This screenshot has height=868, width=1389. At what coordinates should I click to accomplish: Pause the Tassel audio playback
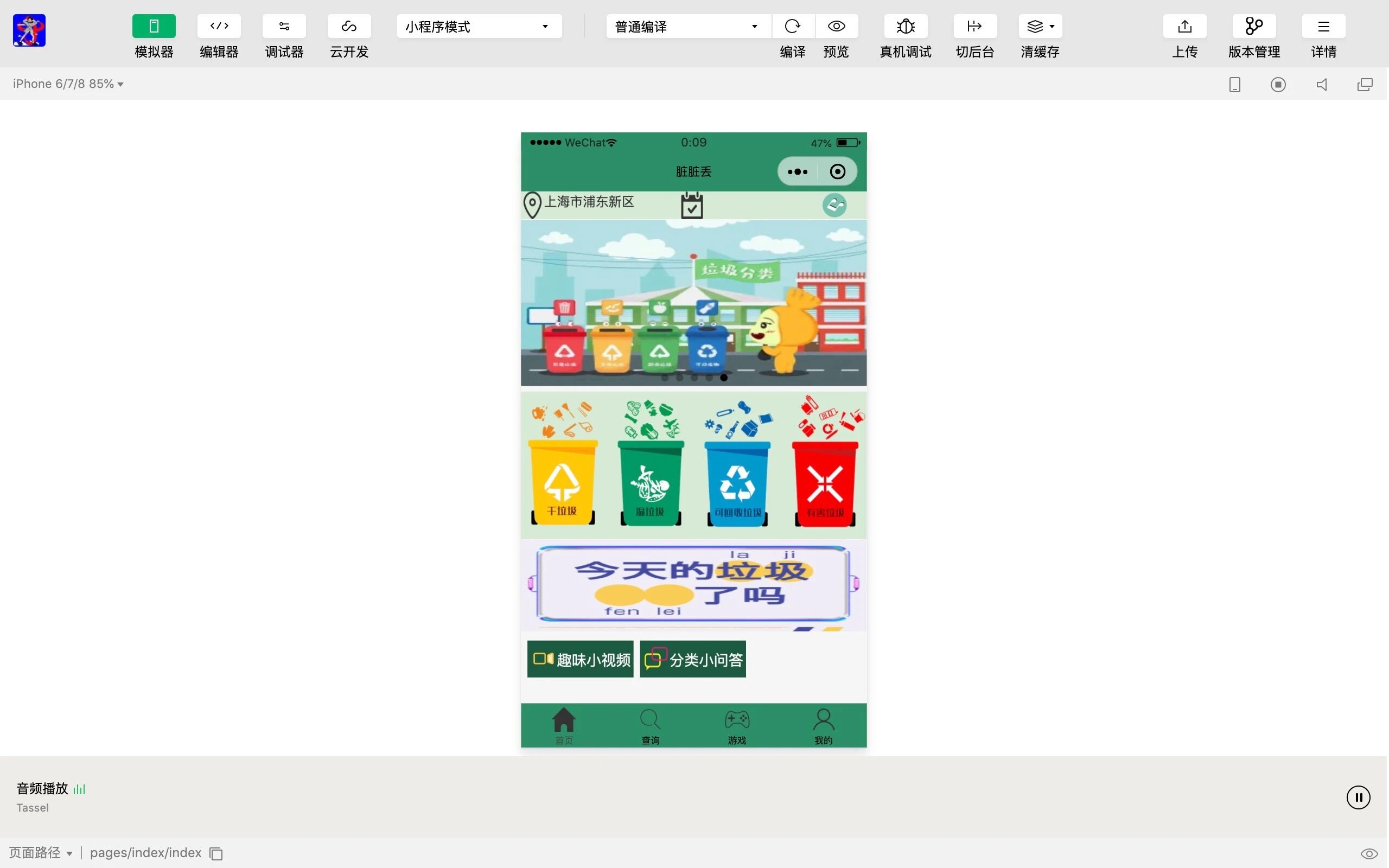1358,797
